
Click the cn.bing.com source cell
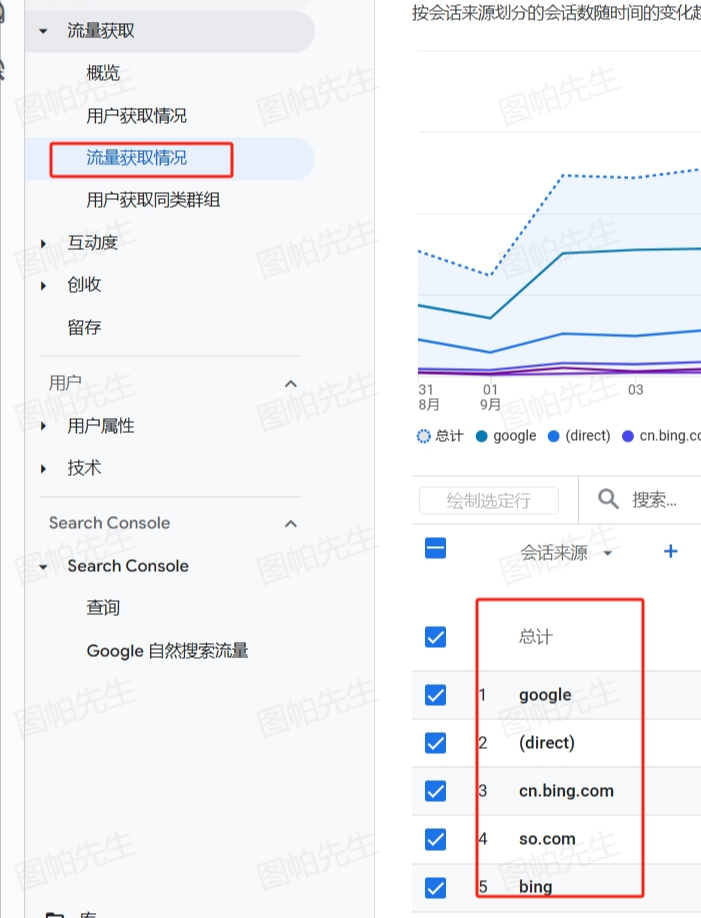tap(566, 791)
